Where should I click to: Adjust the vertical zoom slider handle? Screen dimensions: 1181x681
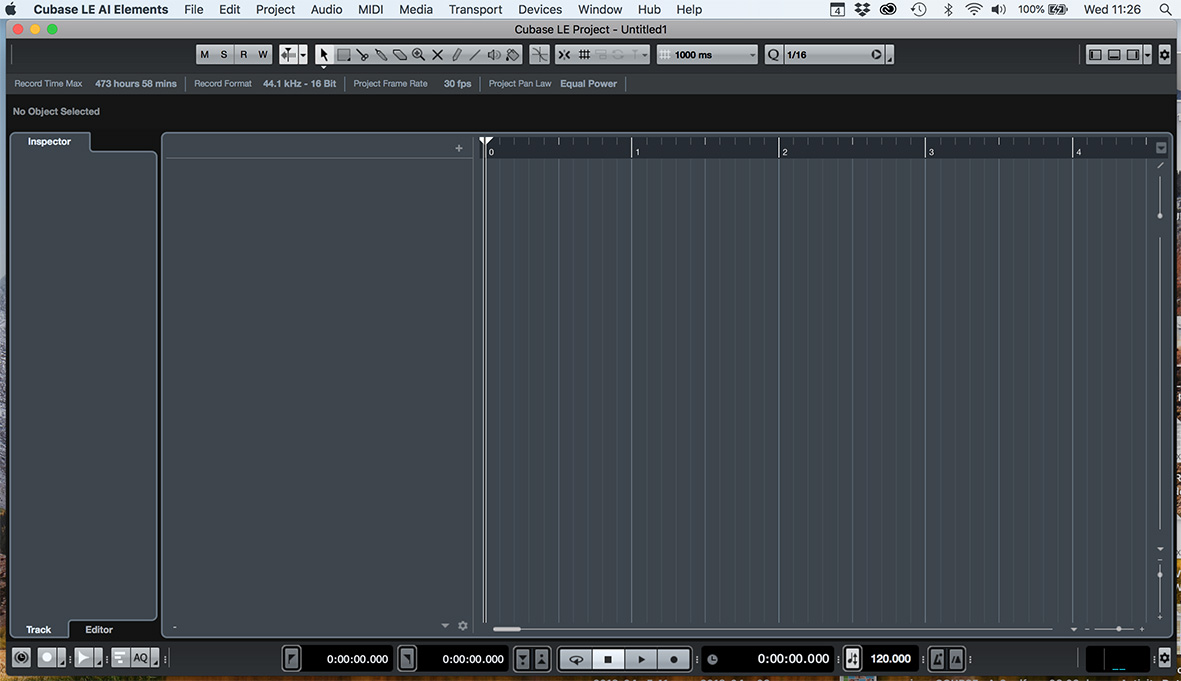[1160, 574]
